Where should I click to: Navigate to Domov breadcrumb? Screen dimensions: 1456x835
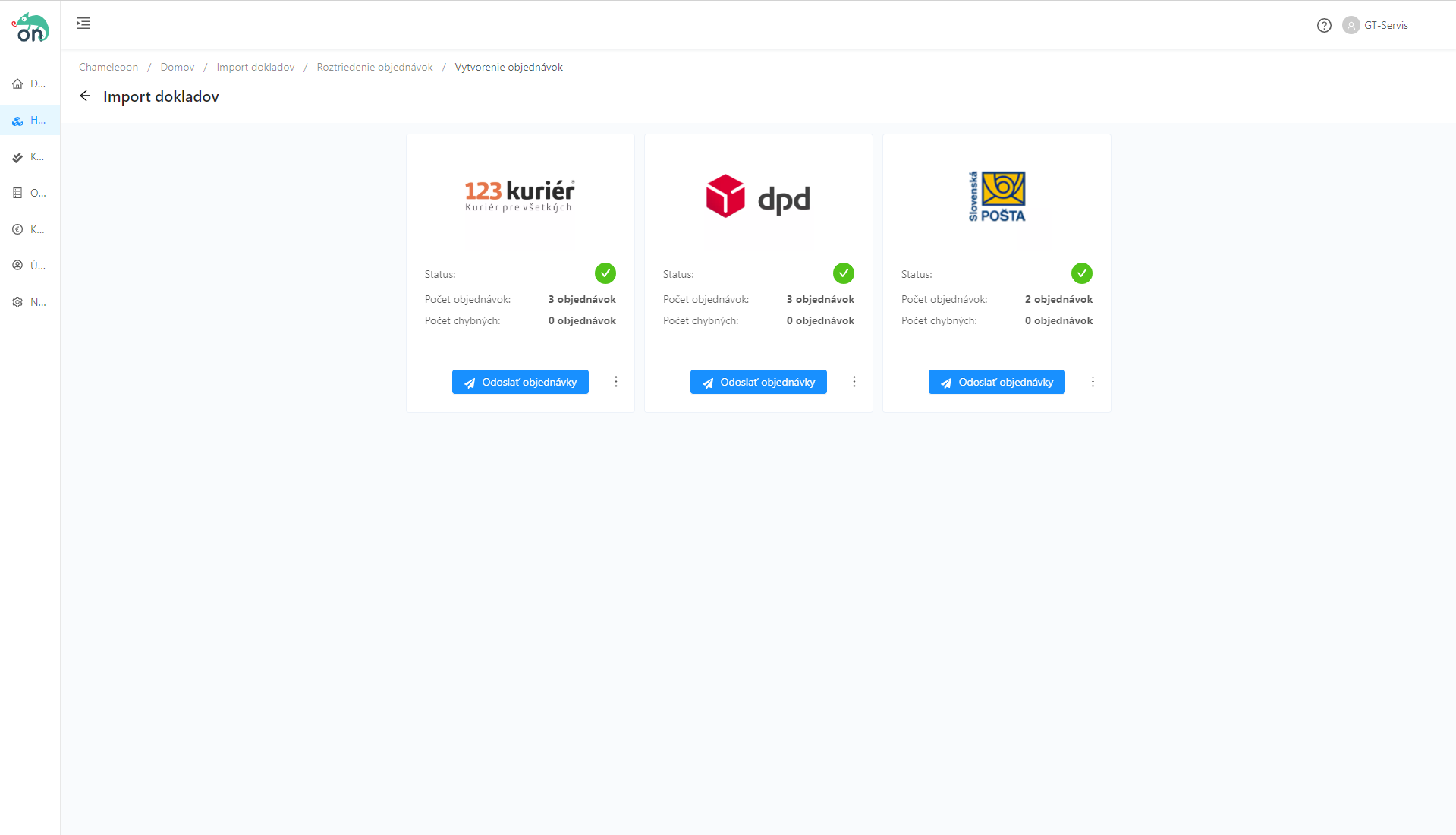(x=178, y=67)
